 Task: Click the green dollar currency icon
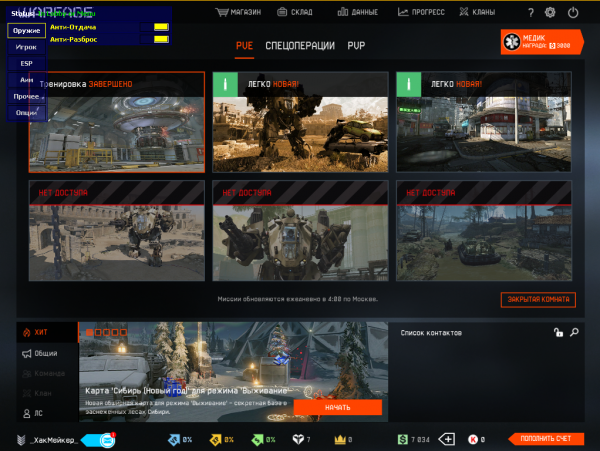pyautogui.click(x=403, y=440)
